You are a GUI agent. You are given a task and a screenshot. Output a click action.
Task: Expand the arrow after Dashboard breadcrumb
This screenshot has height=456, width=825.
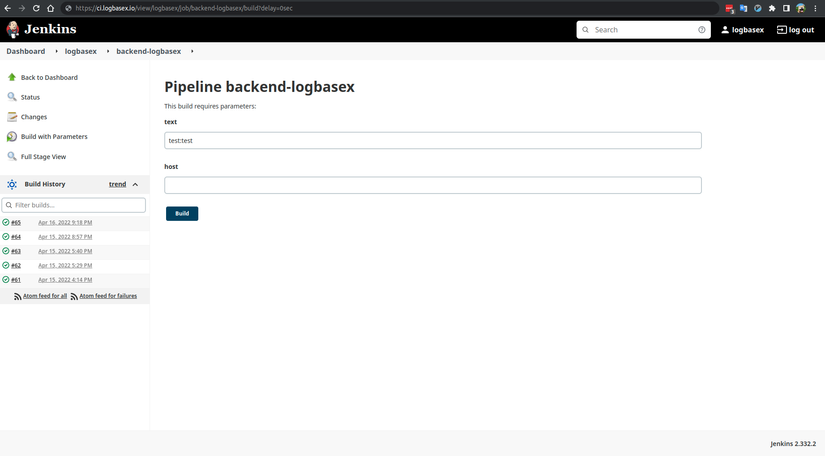coord(56,51)
